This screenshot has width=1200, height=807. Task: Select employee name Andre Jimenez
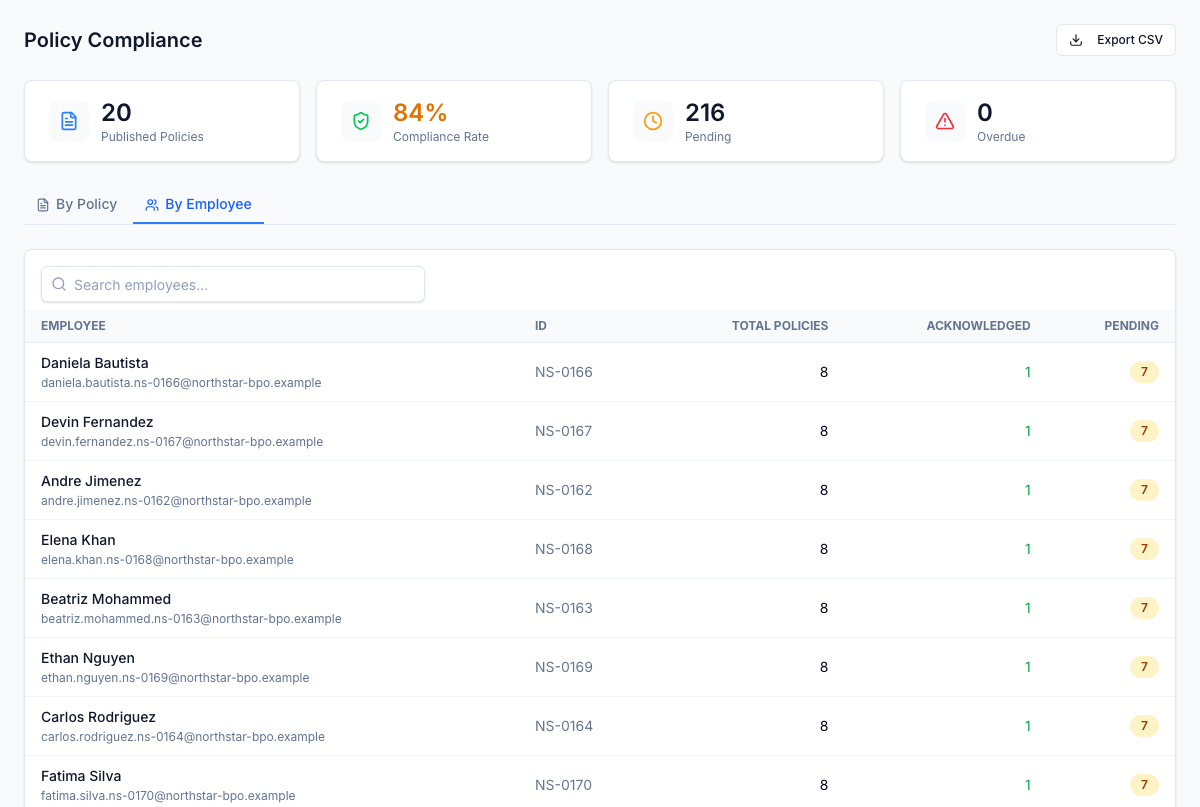[91, 481]
